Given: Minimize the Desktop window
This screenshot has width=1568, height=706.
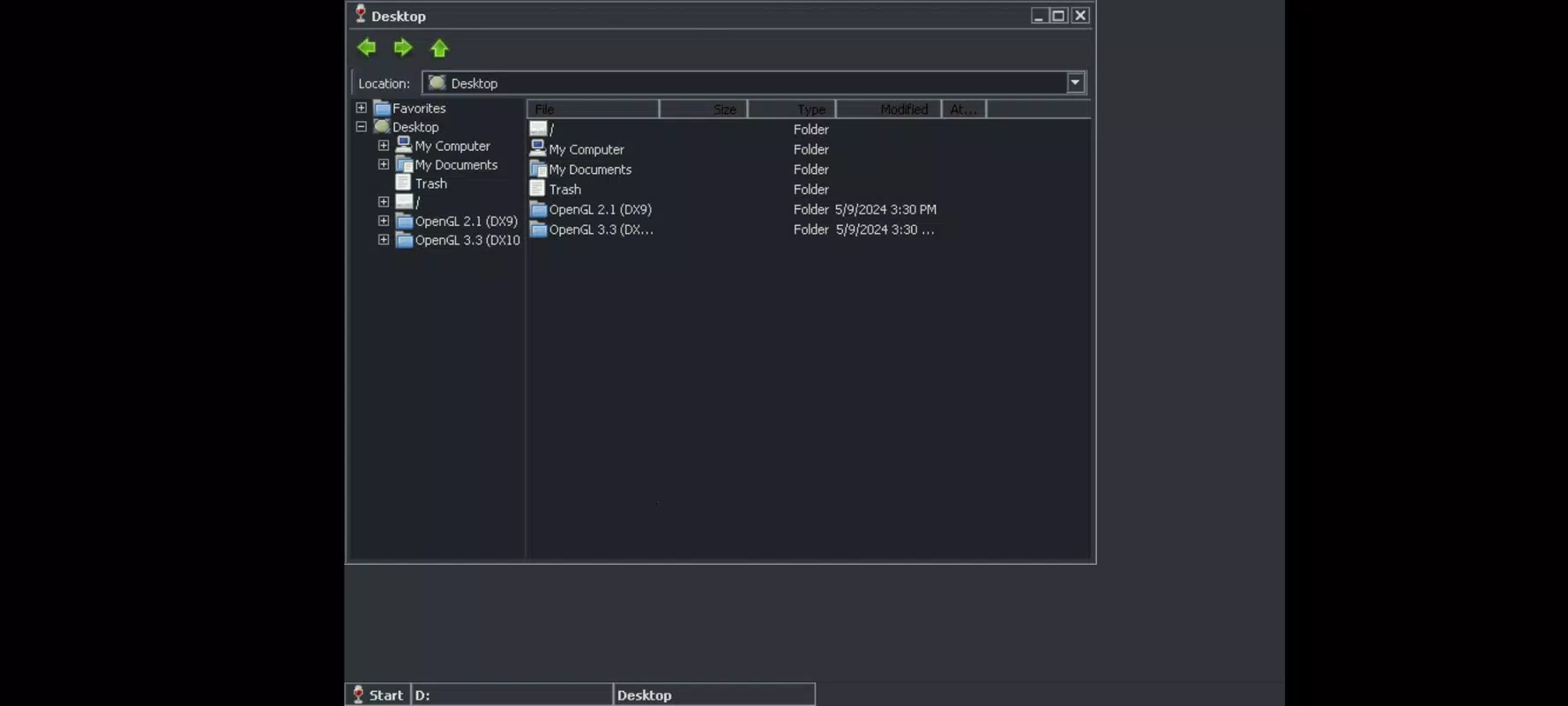Looking at the screenshot, I should coord(1038,15).
